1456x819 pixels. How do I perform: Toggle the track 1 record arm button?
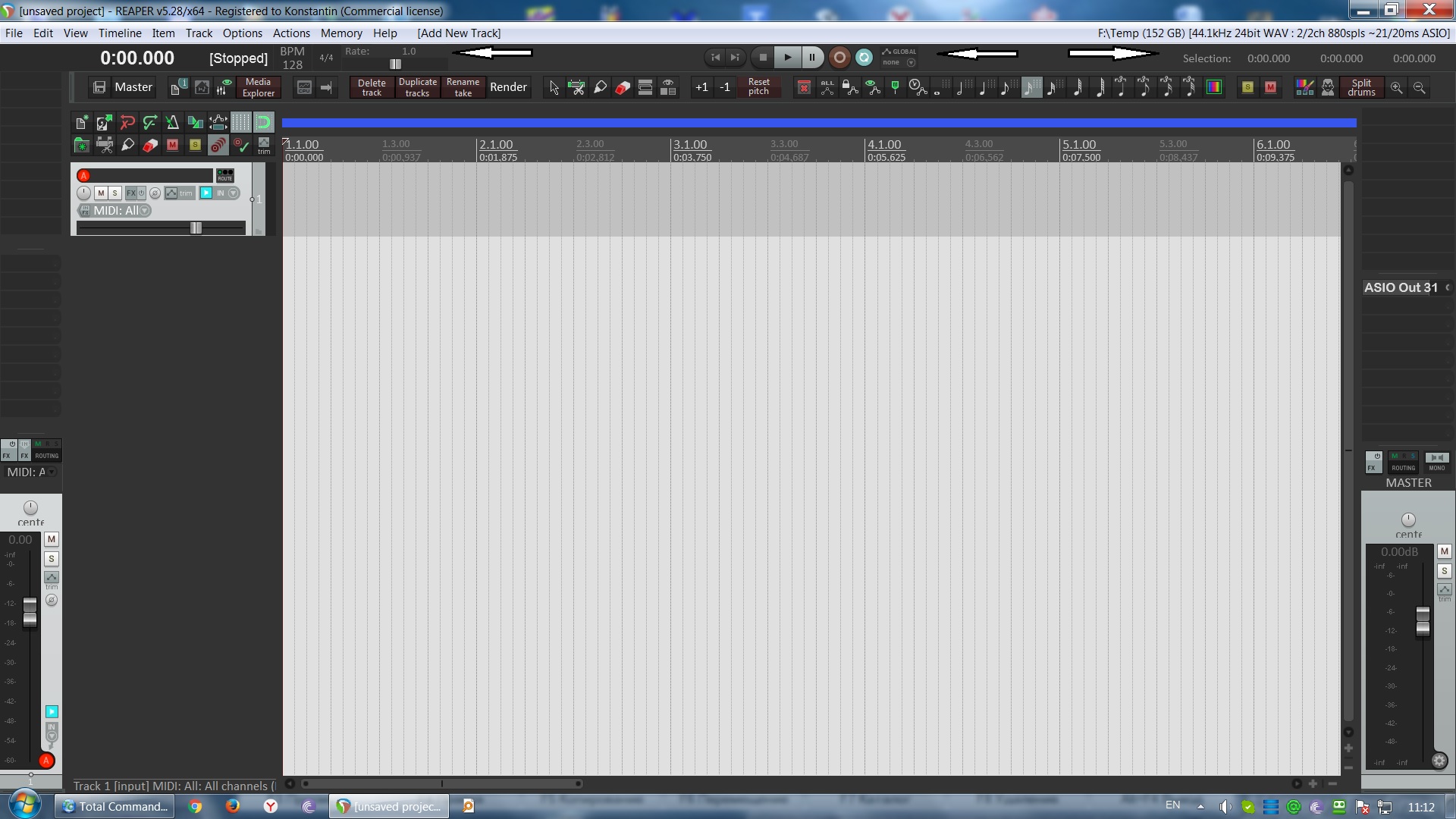(84, 175)
